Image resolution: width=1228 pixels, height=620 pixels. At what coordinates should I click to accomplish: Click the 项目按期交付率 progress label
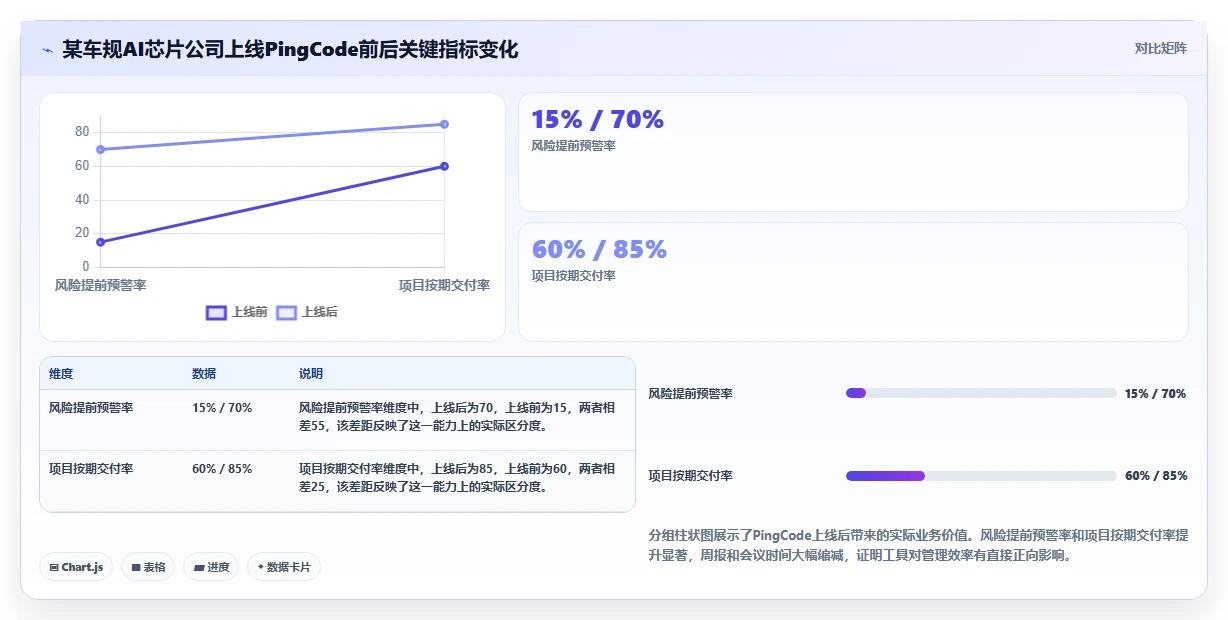click(691, 476)
